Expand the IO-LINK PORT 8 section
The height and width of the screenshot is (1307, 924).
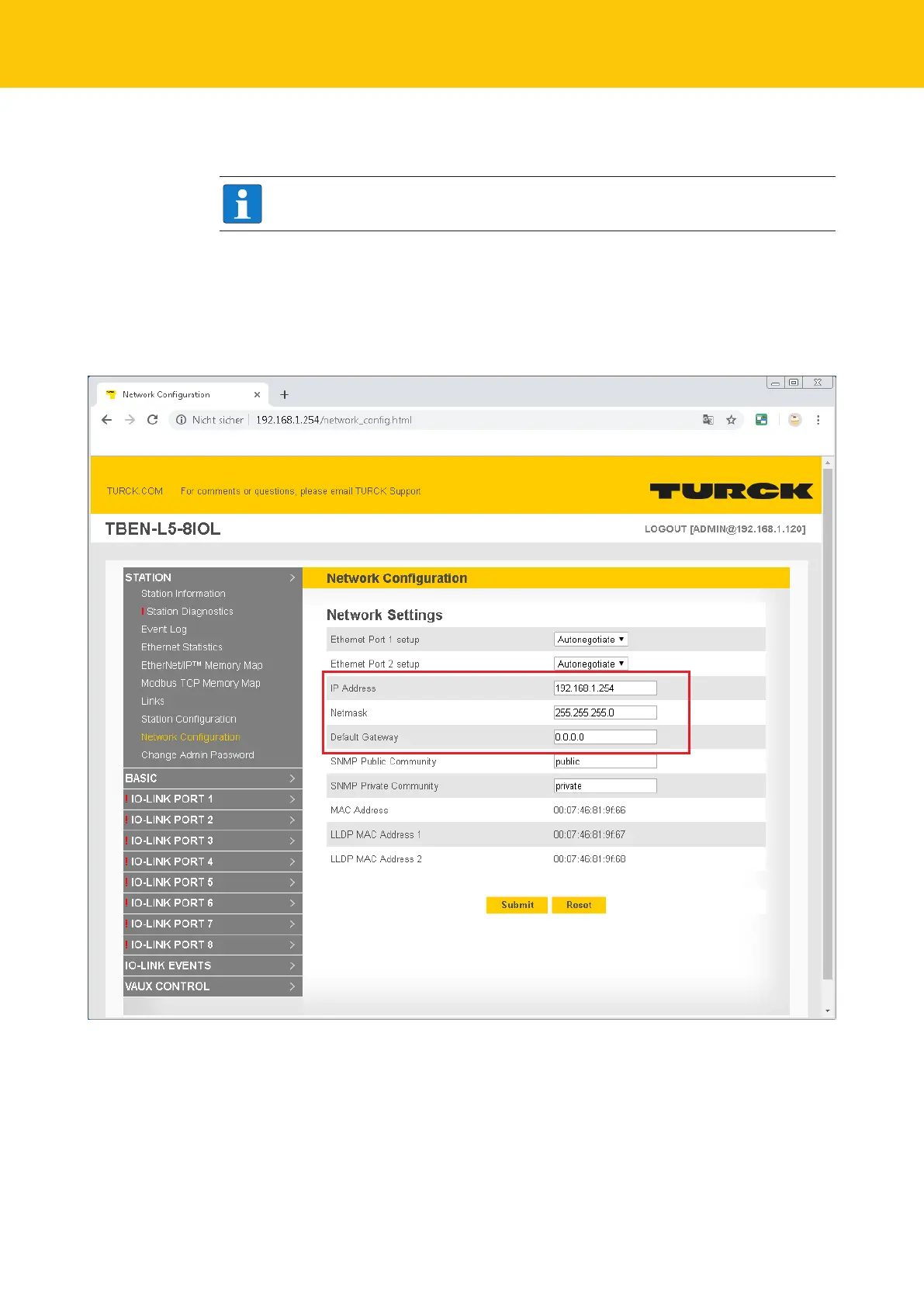point(213,945)
